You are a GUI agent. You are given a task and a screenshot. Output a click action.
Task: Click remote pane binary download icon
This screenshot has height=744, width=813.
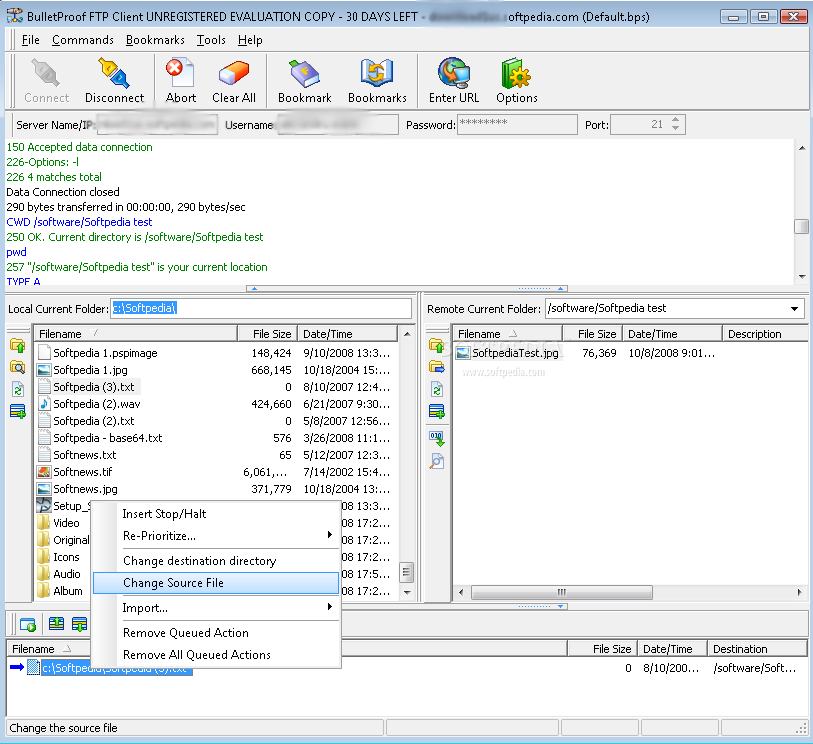coord(437,439)
